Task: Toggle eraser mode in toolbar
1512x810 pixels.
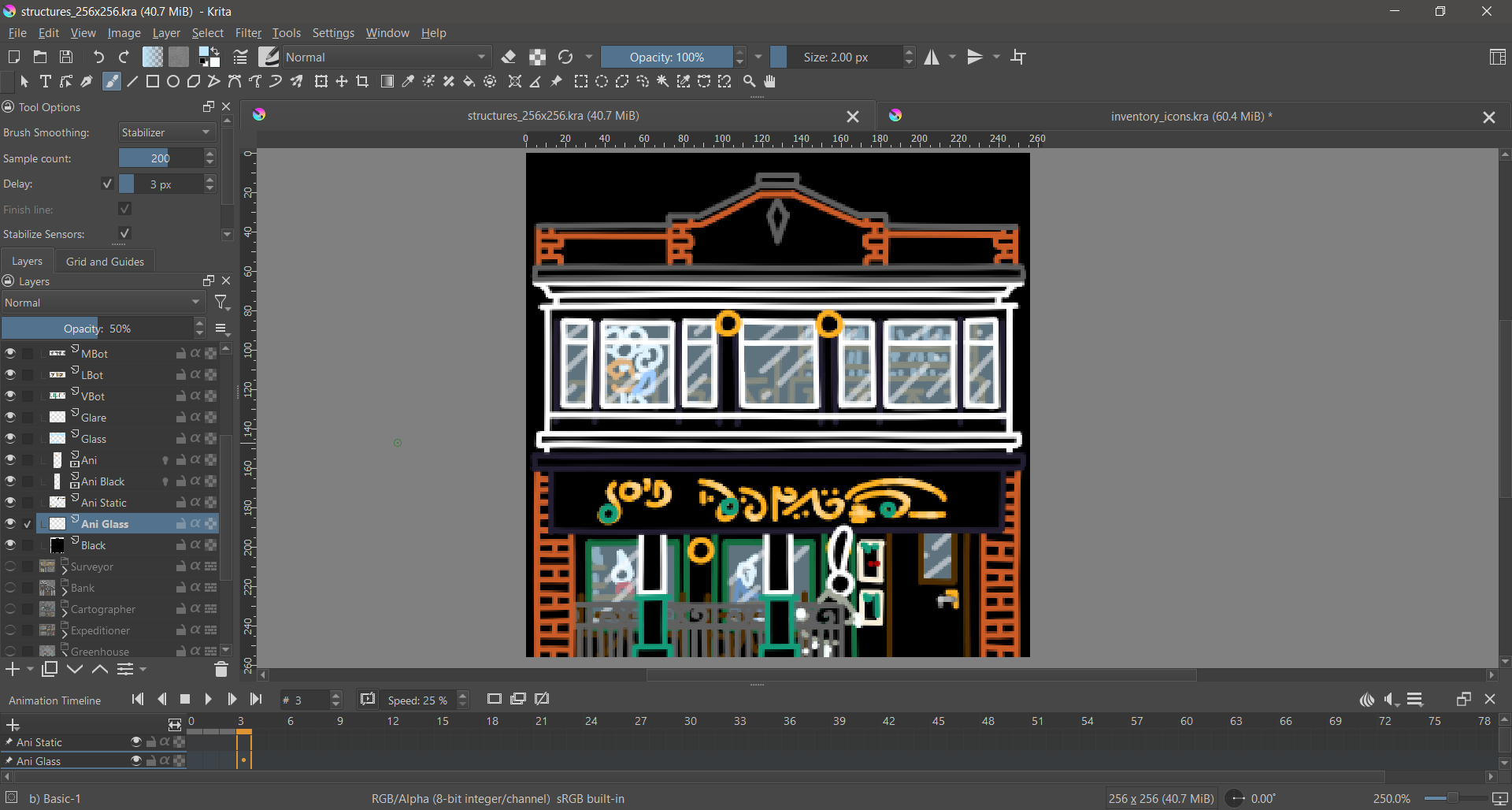Action: [509, 57]
